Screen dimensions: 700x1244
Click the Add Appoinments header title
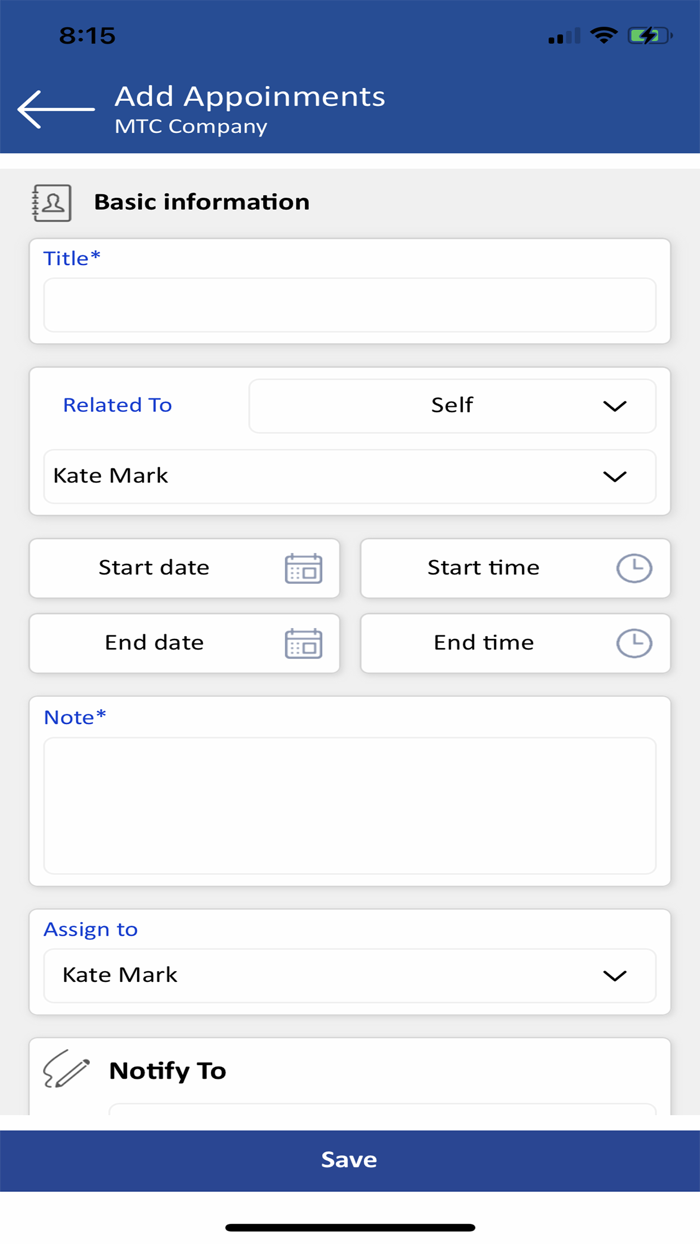click(250, 96)
